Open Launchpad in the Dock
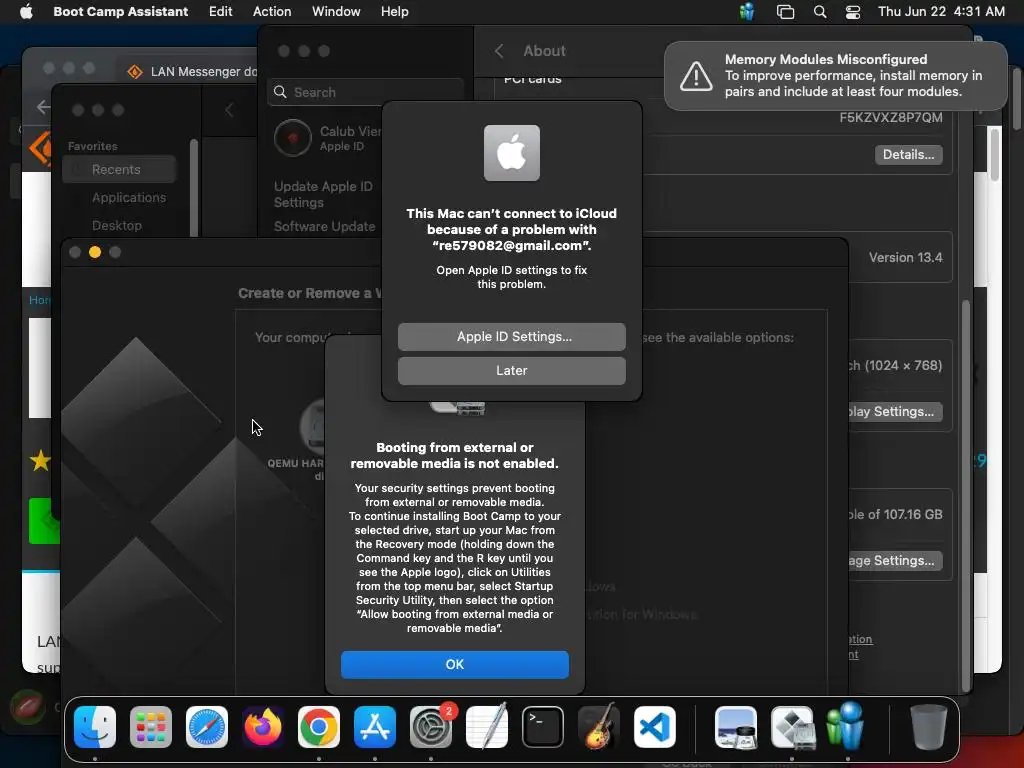The height and width of the screenshot is (768, 1024). pos(151,727)
